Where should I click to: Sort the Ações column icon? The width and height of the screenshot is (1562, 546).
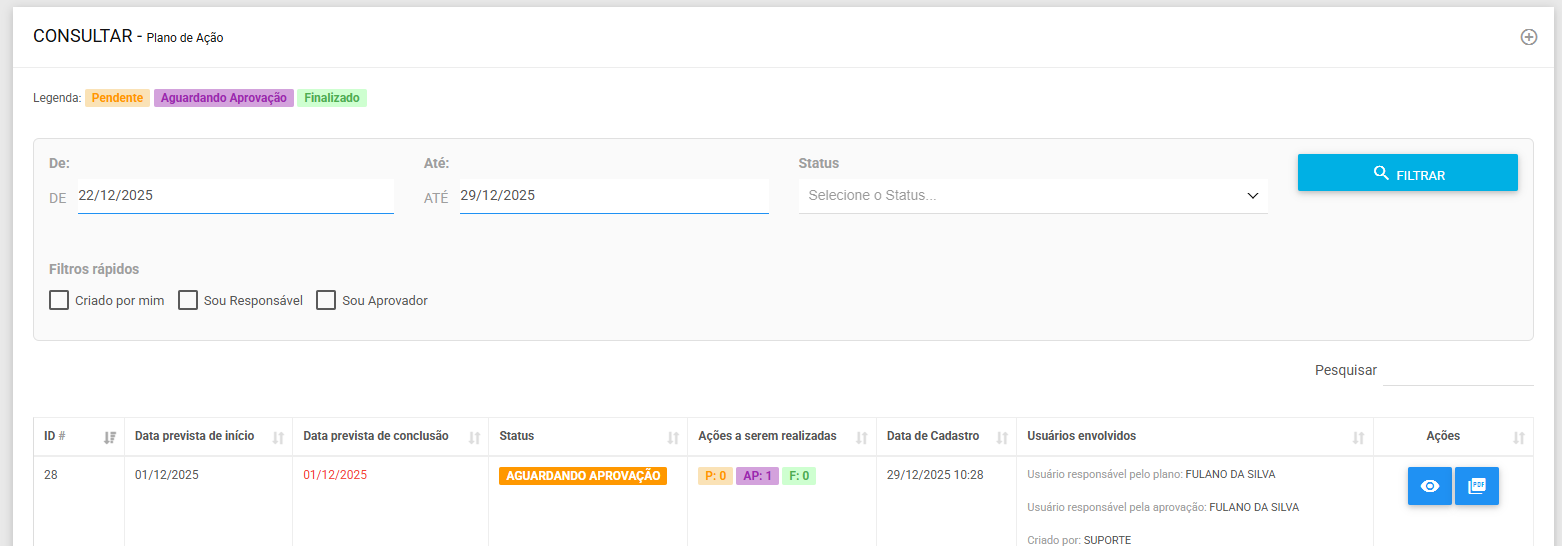tap(1518, 437)
